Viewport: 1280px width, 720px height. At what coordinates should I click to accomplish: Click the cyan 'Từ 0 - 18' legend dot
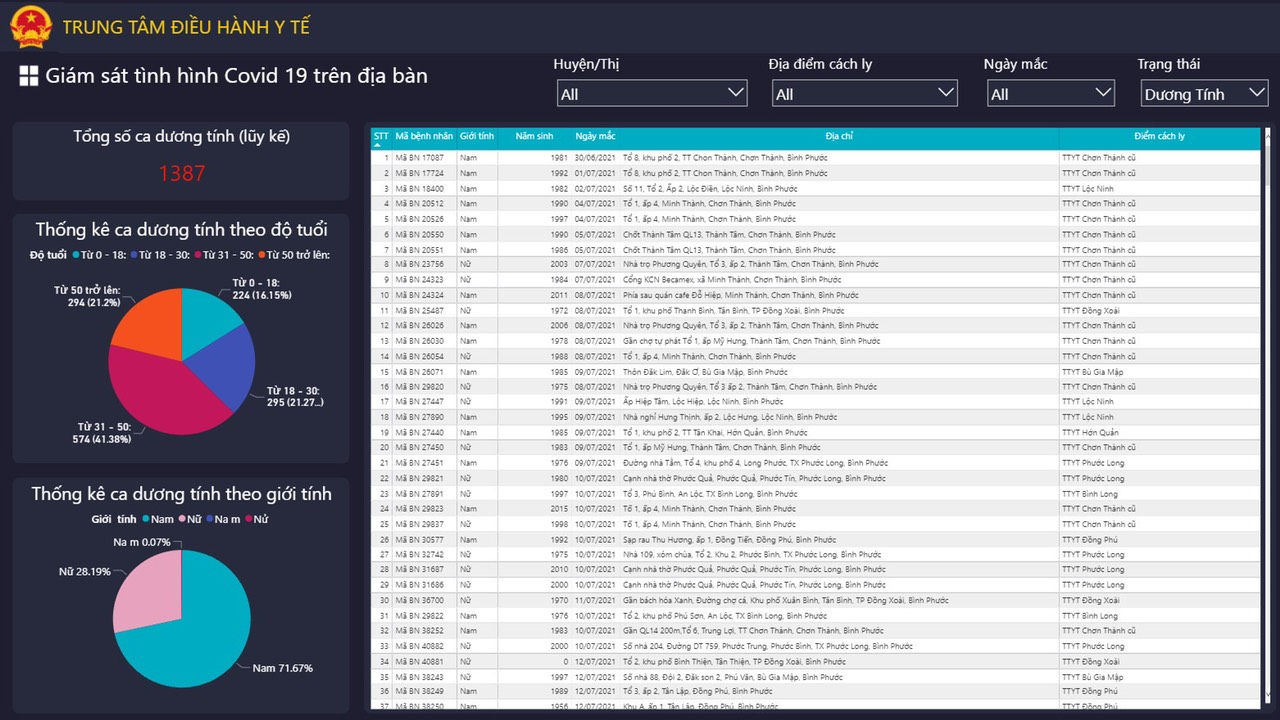[75, 255]
